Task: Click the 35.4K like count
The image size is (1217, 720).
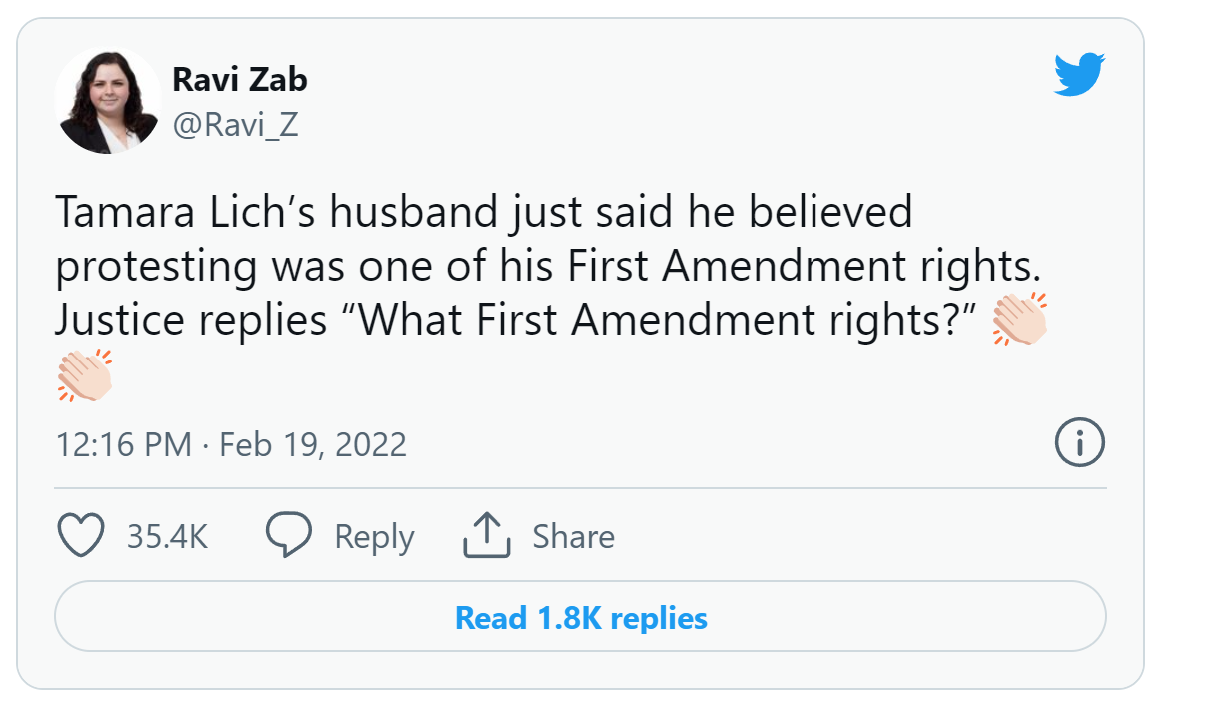Action: click(170, 535)
